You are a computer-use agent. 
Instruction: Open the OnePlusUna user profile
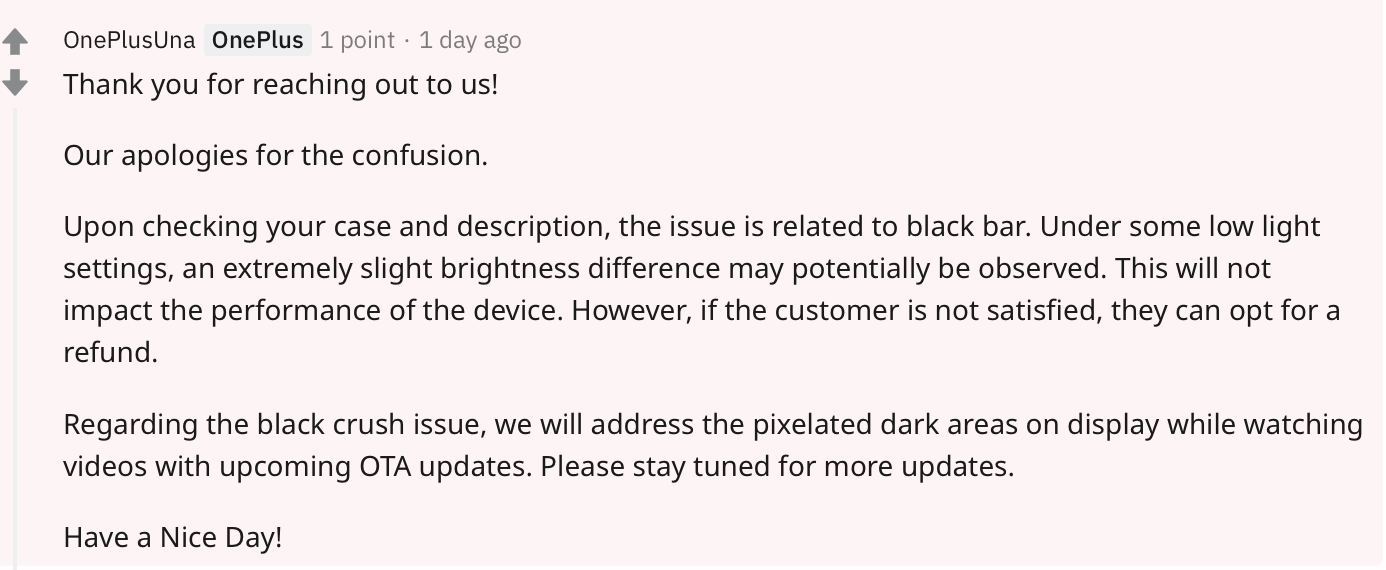pos(129,40)
